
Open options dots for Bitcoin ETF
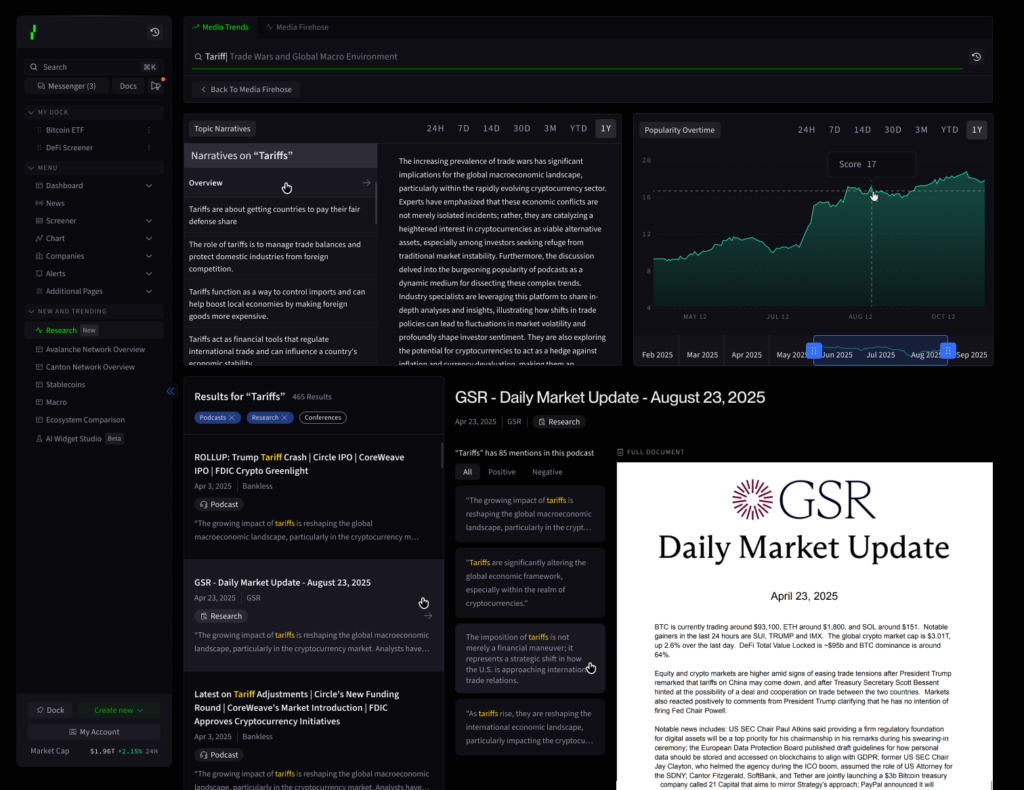[149, 130]
